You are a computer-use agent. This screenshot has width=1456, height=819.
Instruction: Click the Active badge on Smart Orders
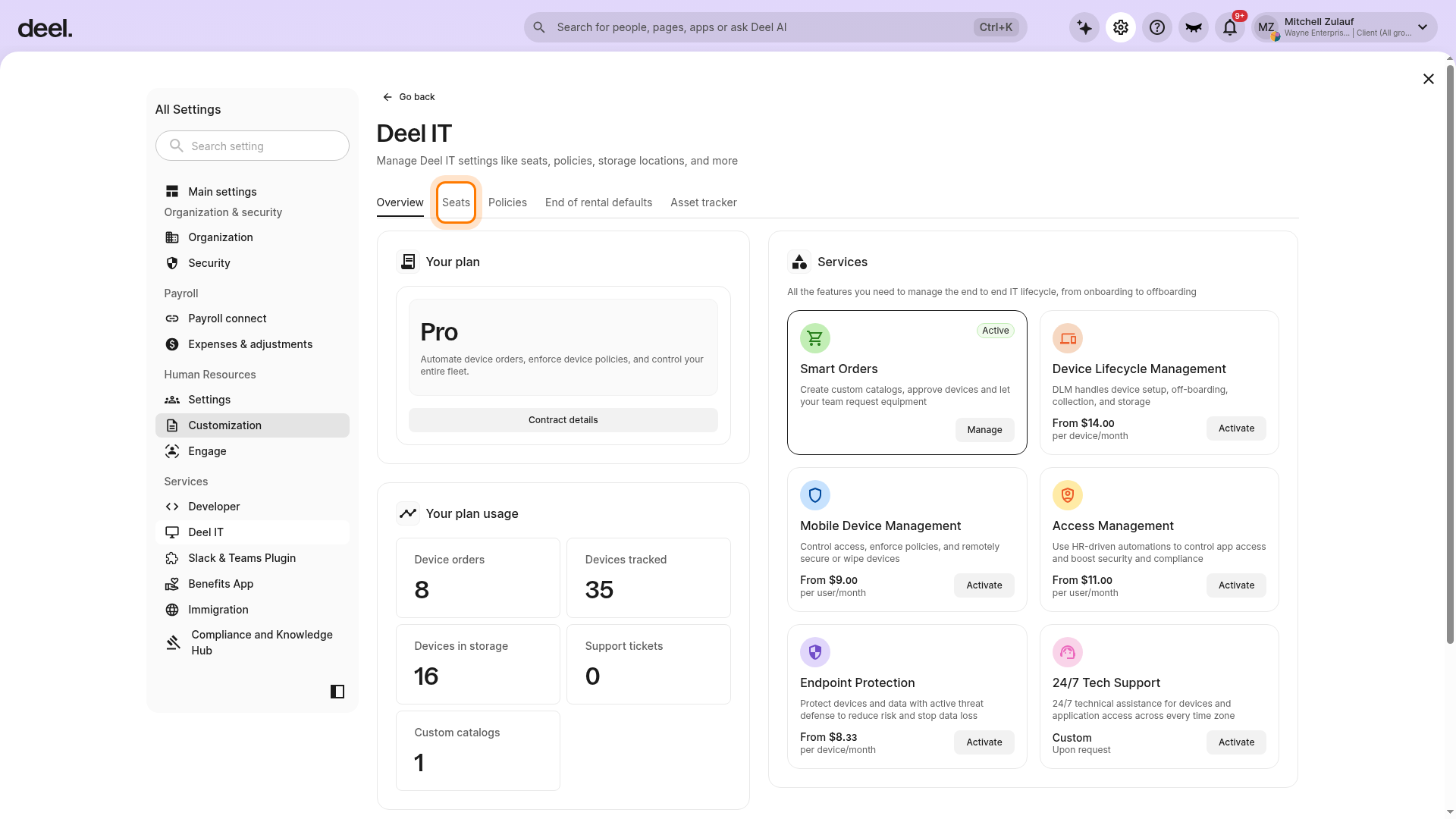[996, 331]
